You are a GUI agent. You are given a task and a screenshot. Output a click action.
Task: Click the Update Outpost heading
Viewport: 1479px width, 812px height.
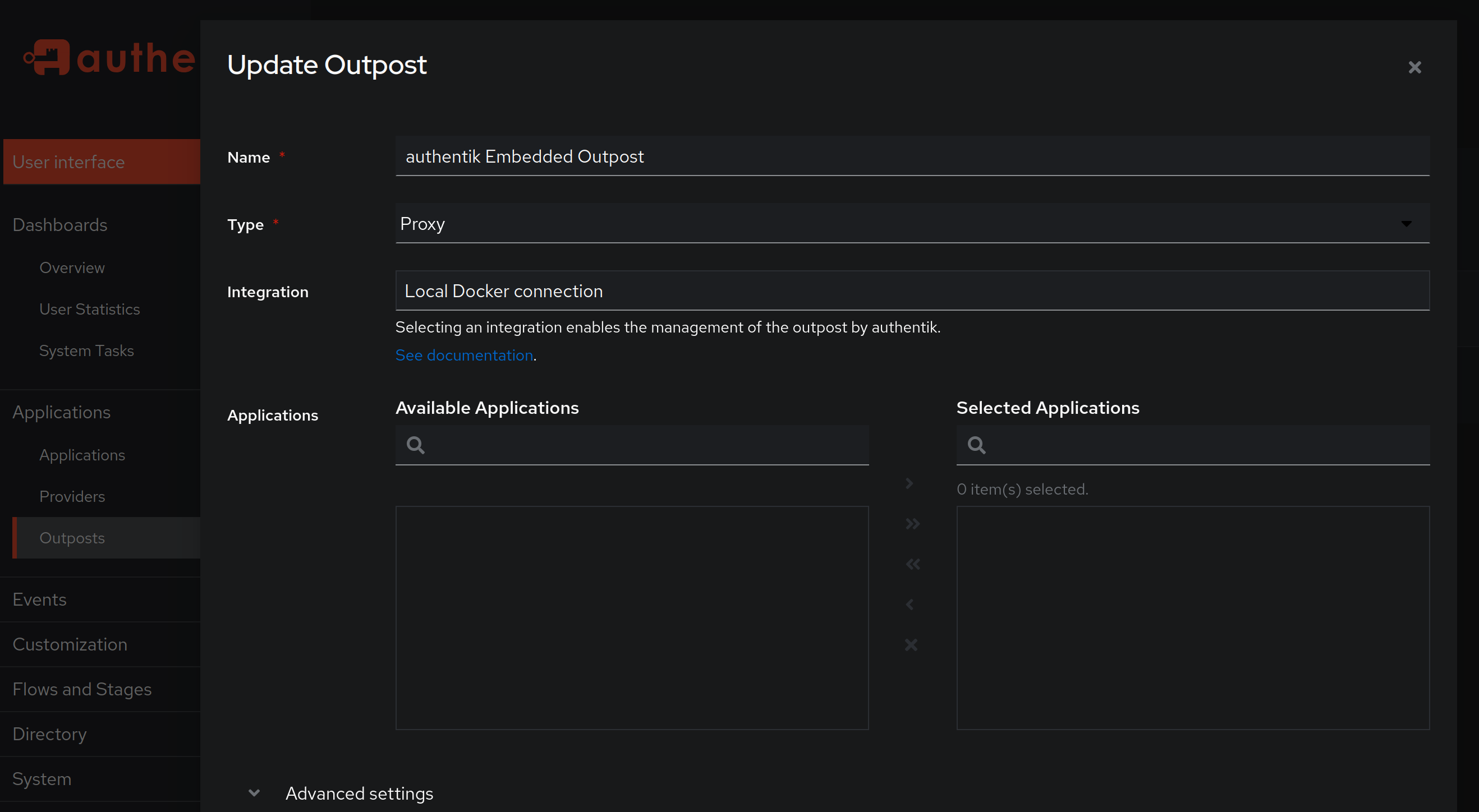click(x=327, y=64)
